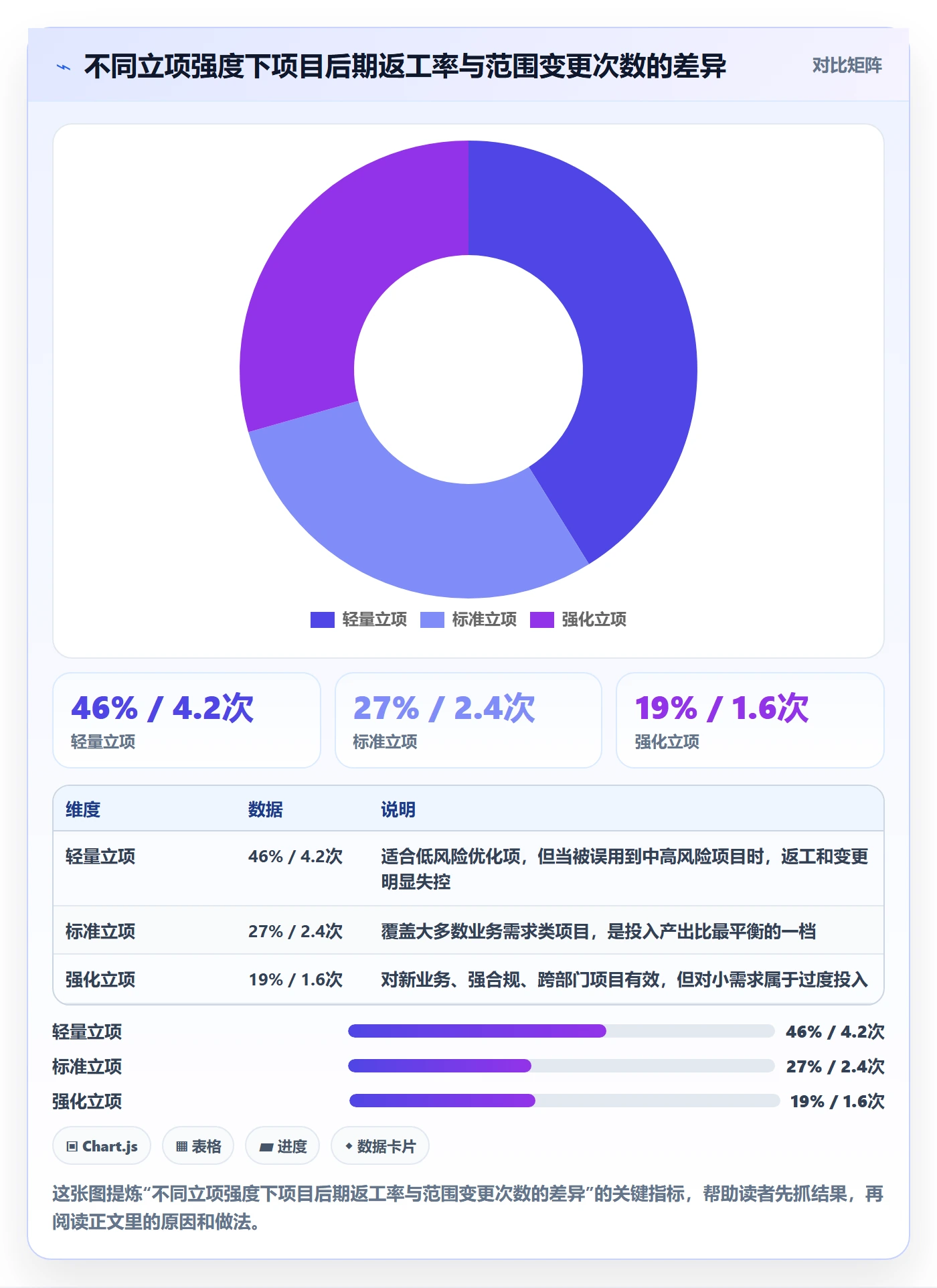
Task: Click the 19% / 1.6次 value beside the progress bar
Action: pyautogui.click(x=837, y=1101)
